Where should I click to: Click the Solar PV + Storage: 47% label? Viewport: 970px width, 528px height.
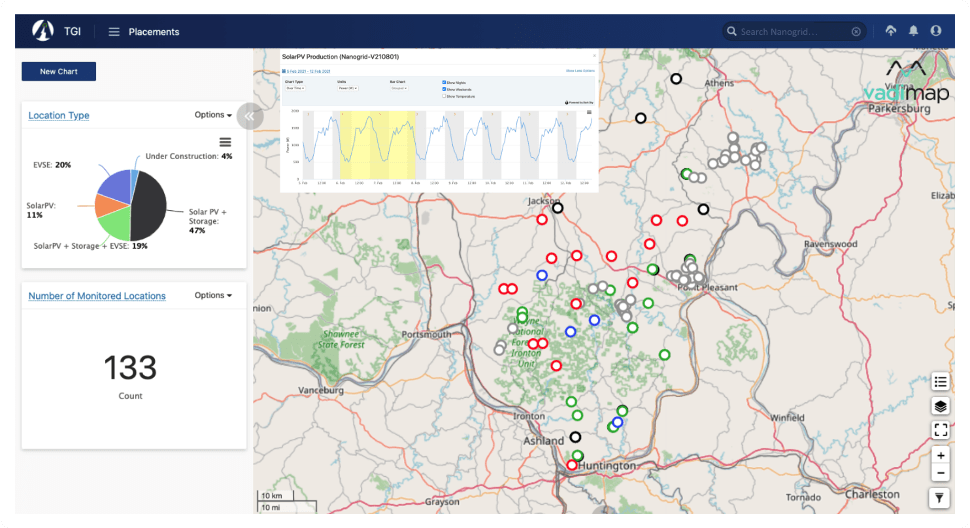[208, 221]
